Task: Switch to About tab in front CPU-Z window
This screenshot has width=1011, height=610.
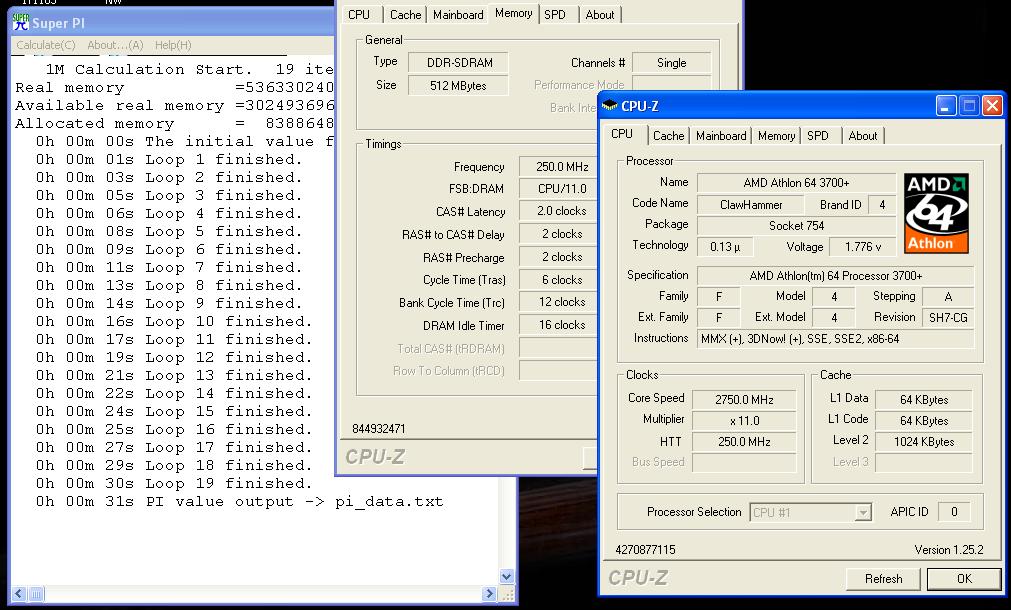Action: pos(863,135)
